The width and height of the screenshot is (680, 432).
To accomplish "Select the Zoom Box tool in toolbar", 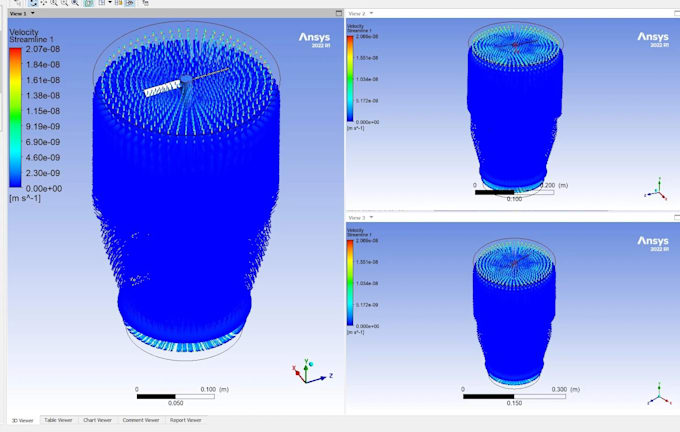I will pyautogui.click(x=64, y=3).
